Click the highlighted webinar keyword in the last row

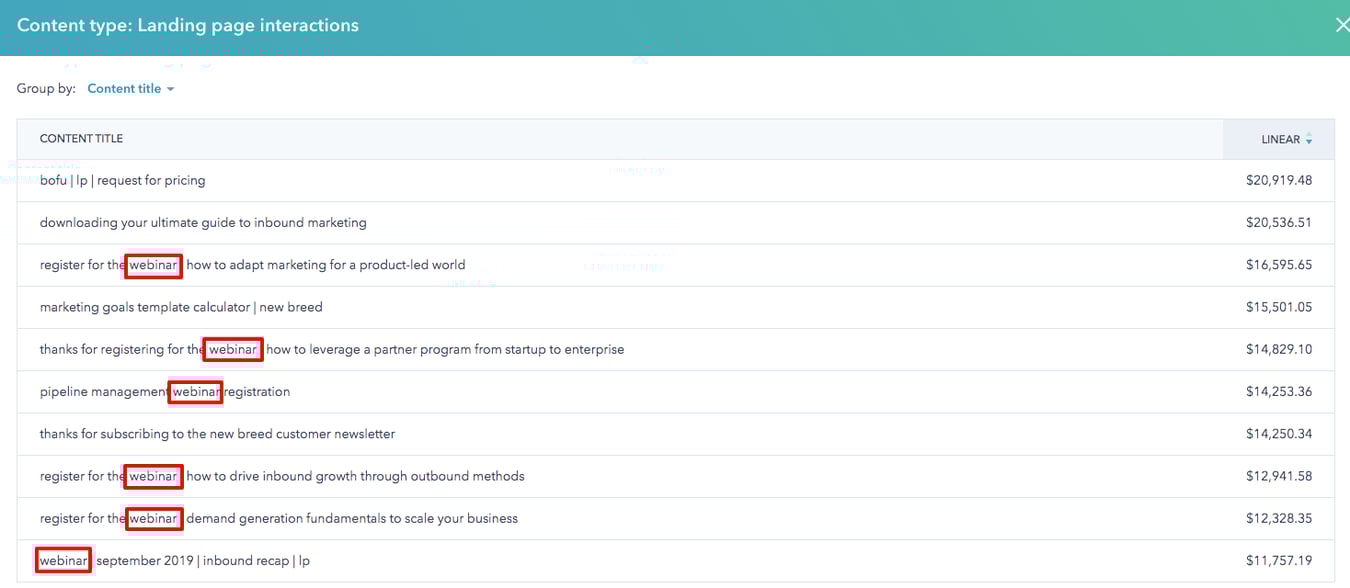coord(62,560)
